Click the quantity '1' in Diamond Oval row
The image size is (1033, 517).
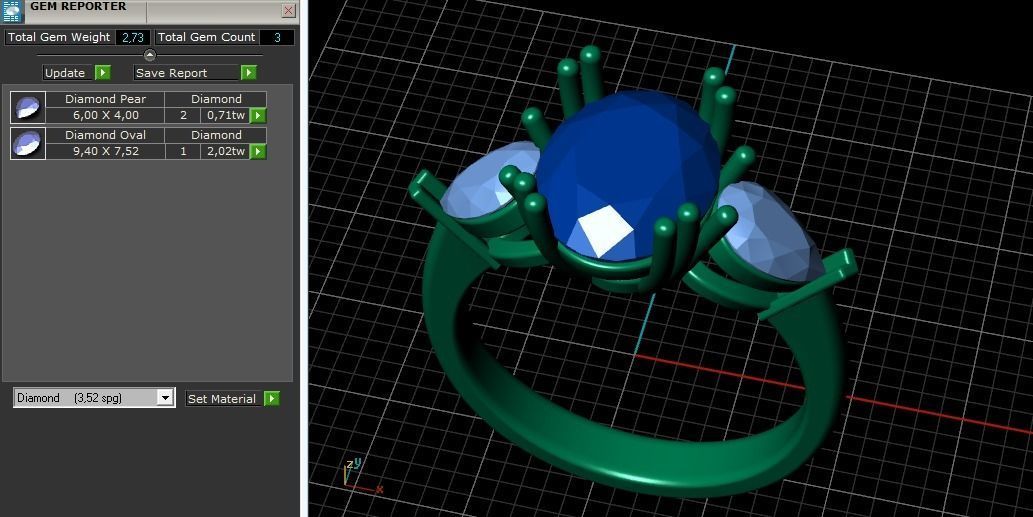tap(183, 151)
